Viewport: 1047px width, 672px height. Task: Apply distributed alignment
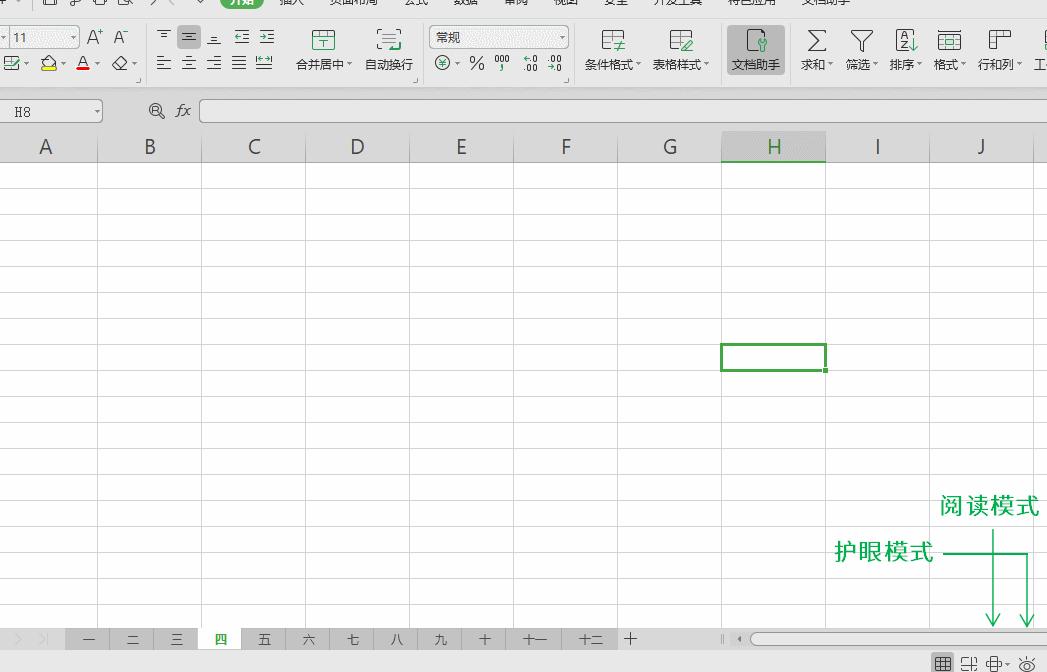(x=264, y=63)
